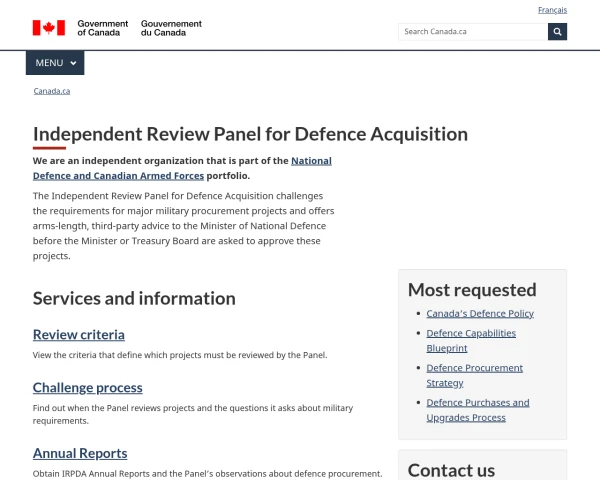
Task: Click the Gouvernement du Canada wordmark text
Action: click(x=171, y=28)
